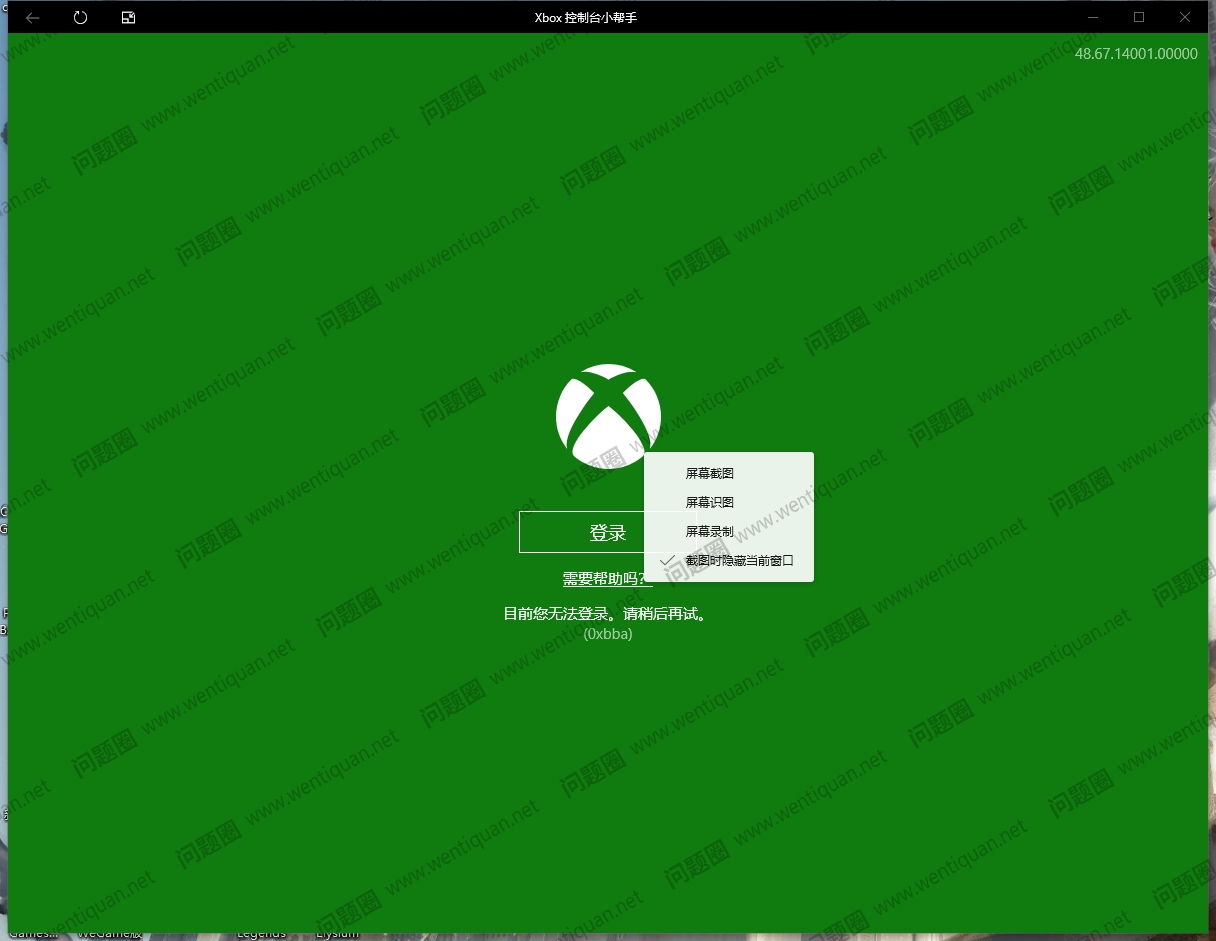Click the version number 48.67.14001.00000
The height and width of the screenshot is (941, 1216).
(1136, 54)
